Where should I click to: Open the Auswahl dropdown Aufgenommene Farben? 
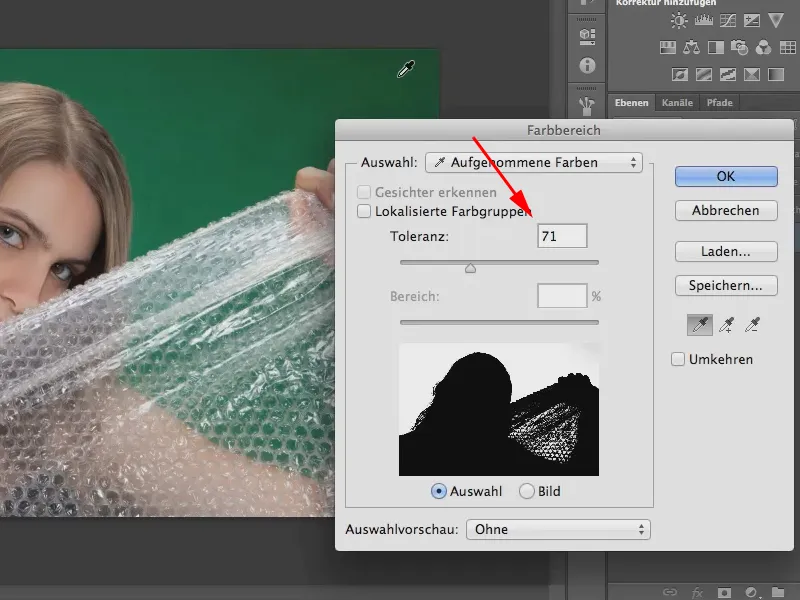pos(534,163)
